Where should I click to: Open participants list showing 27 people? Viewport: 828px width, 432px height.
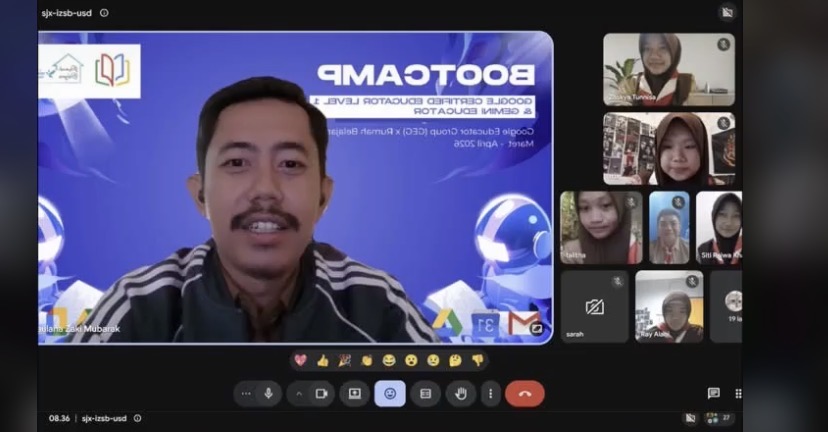point(718,418)
